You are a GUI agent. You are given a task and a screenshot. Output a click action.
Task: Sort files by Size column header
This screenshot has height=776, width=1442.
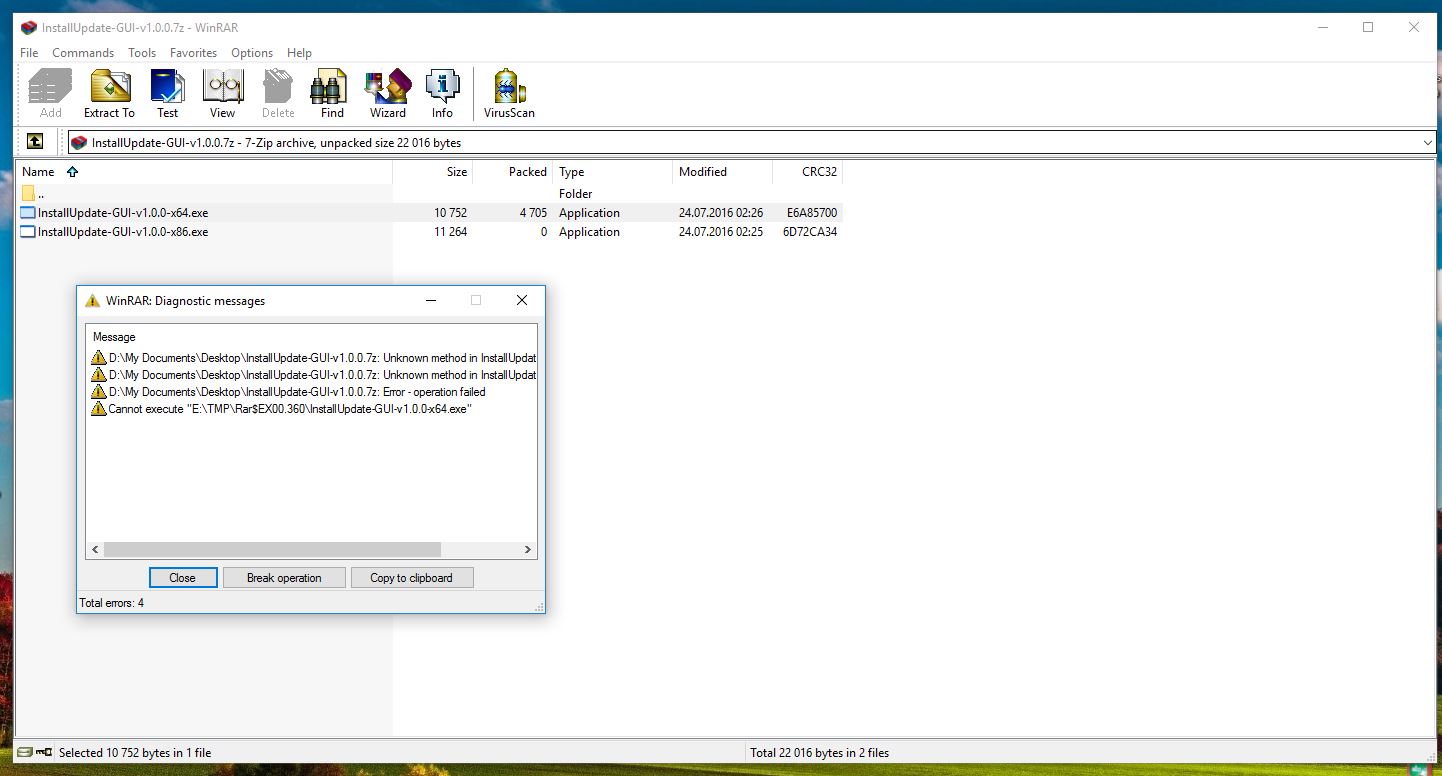point(456,172)
